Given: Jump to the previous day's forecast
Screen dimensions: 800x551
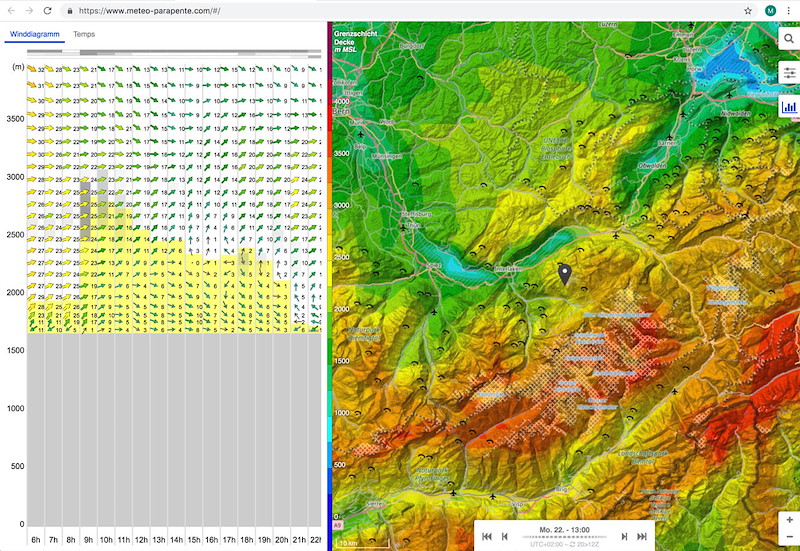Looking at the screenshot, I should coord(487,537).
